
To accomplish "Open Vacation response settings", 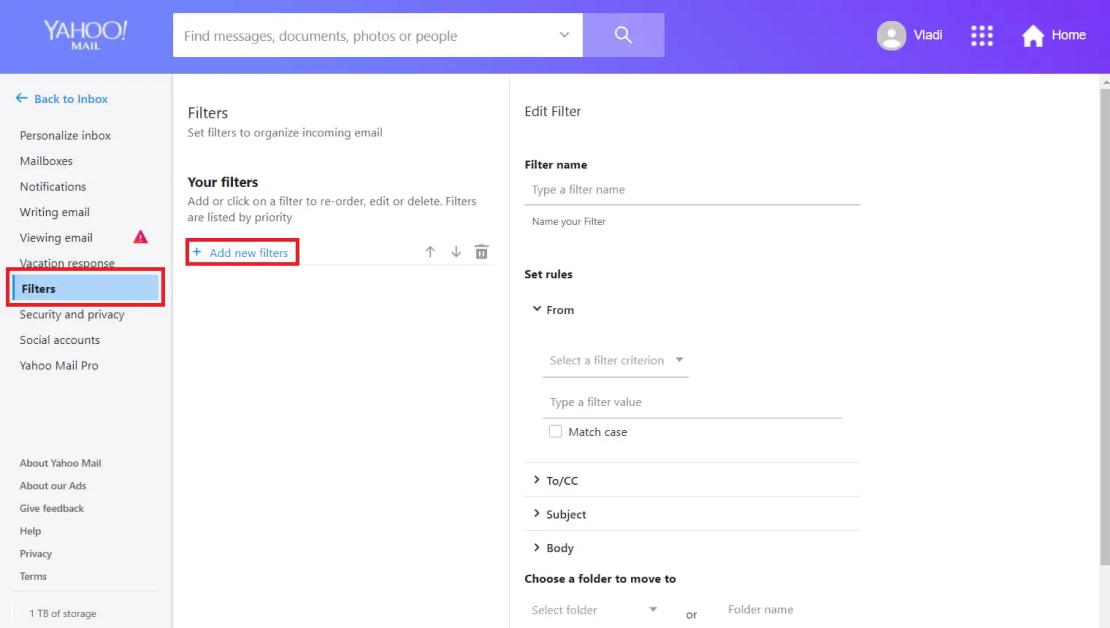I will click(x=66, y=262).
